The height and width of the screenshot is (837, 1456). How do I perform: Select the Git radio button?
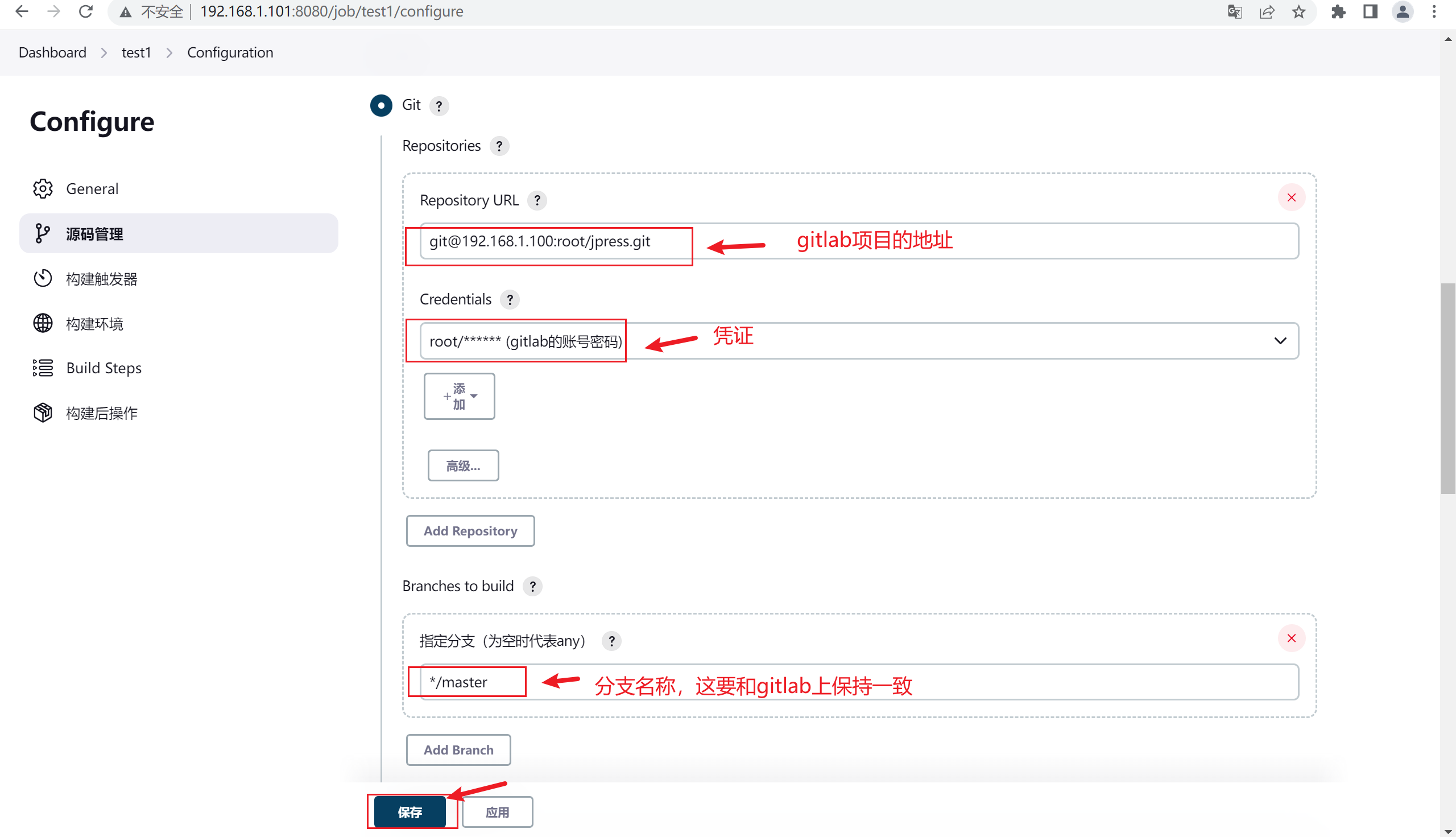381,106
